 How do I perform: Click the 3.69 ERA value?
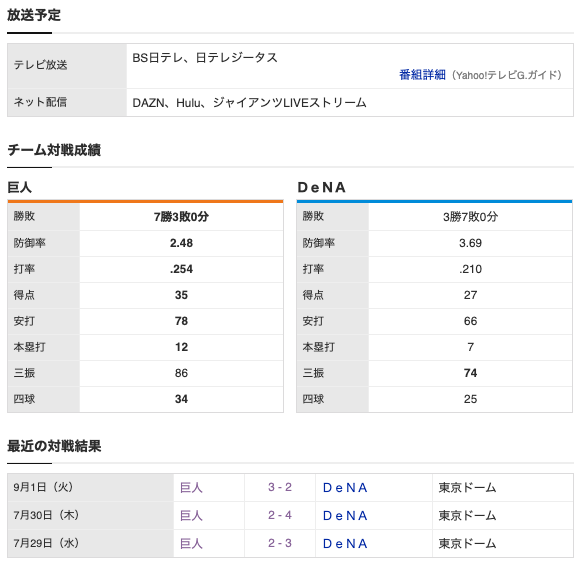(470, 243)
